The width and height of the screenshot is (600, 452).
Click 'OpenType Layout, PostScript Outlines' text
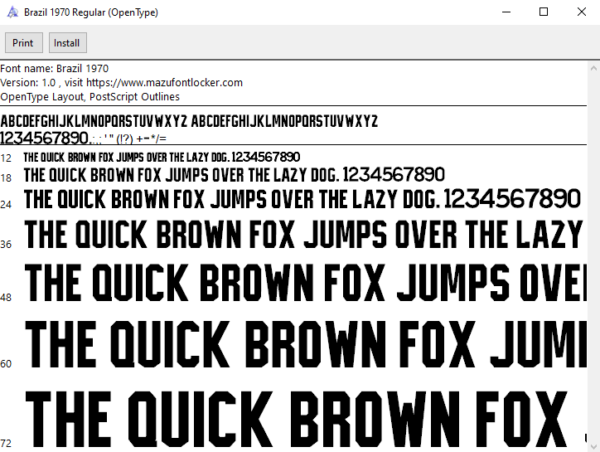click(90, 97)
